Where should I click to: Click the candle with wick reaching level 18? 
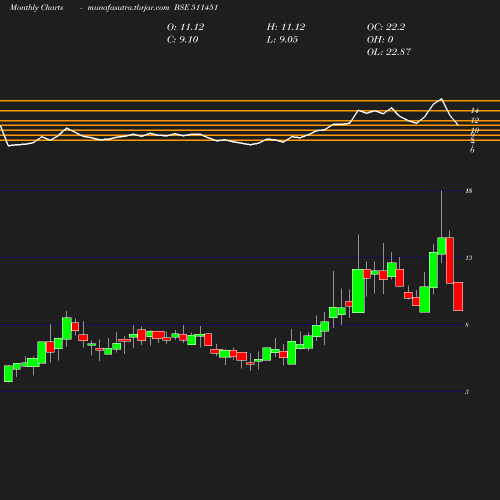[442, 246]
